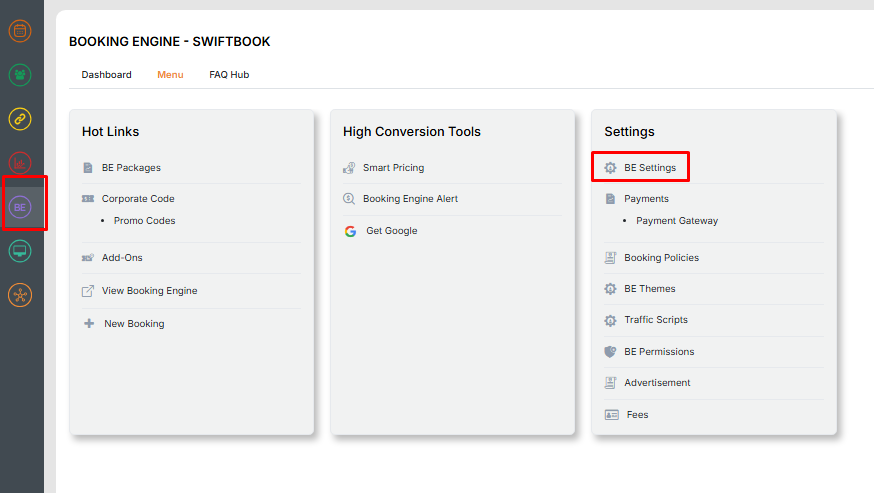Screen dimensions: 874x493
Task: Open the FAQ Hub tab
Action: click(229, 75)
